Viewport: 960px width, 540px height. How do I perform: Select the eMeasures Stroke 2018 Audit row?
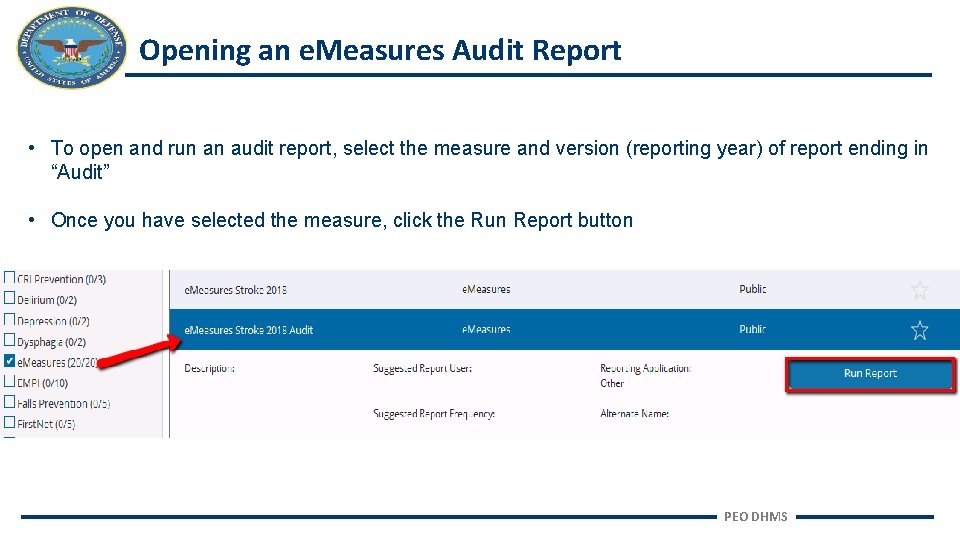tap(564, 329)
